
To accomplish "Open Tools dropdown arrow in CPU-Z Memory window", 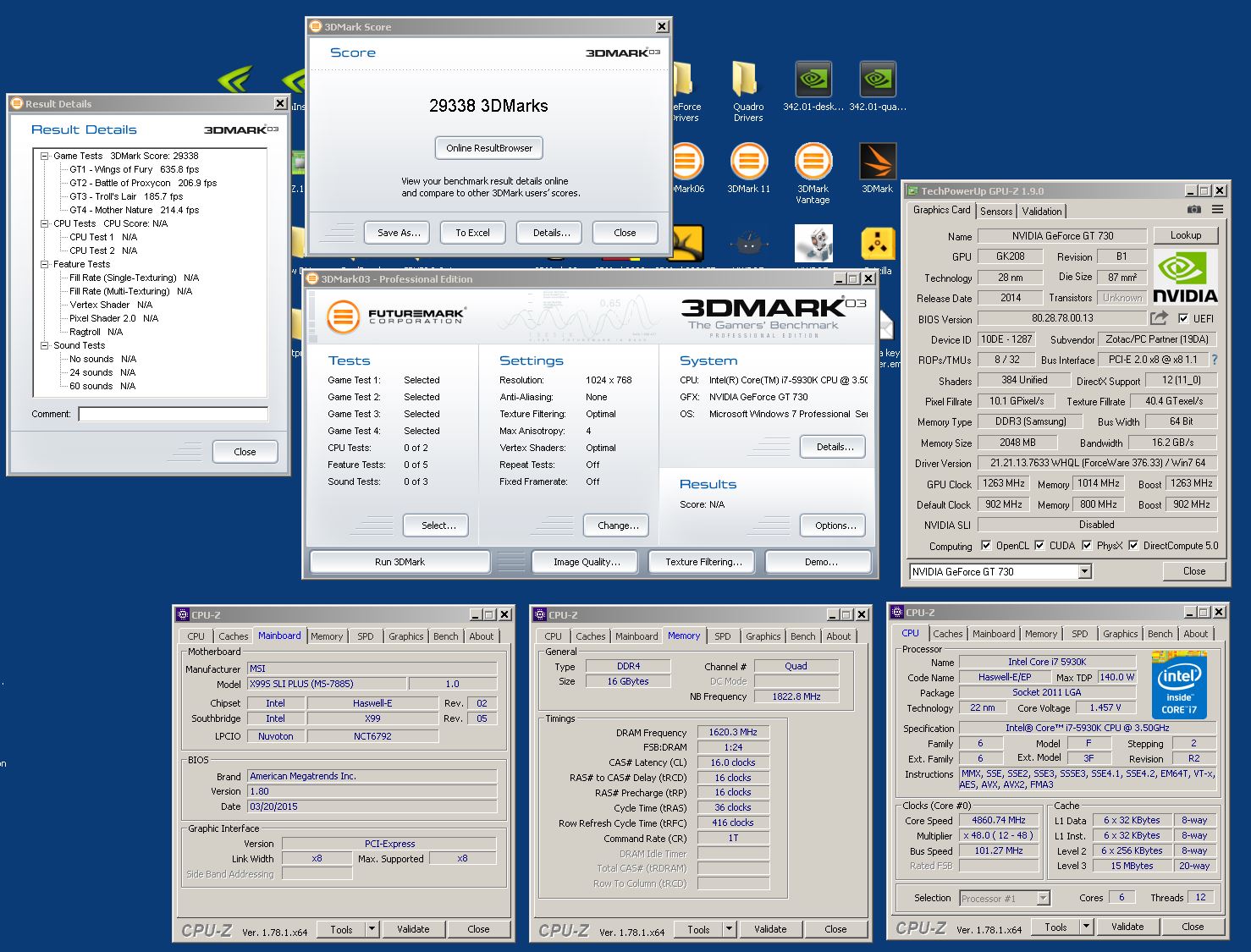I will 728,929.
